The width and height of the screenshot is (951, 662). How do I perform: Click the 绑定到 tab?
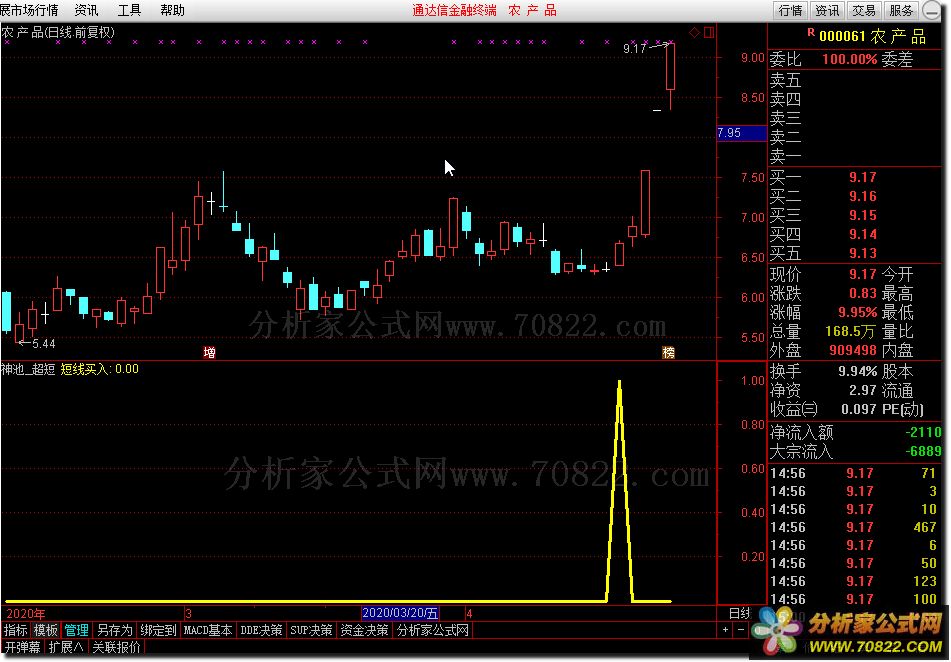click(x=158, y=630)
